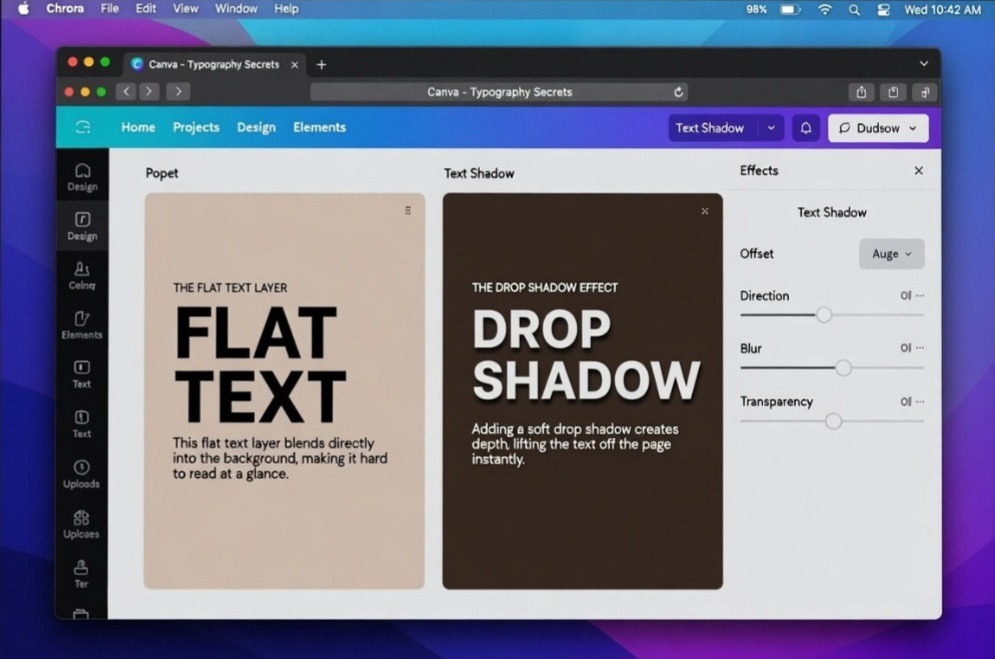
Task: Expand the Text Shadow dropdown arrow
Action: (x=771, y=128)
